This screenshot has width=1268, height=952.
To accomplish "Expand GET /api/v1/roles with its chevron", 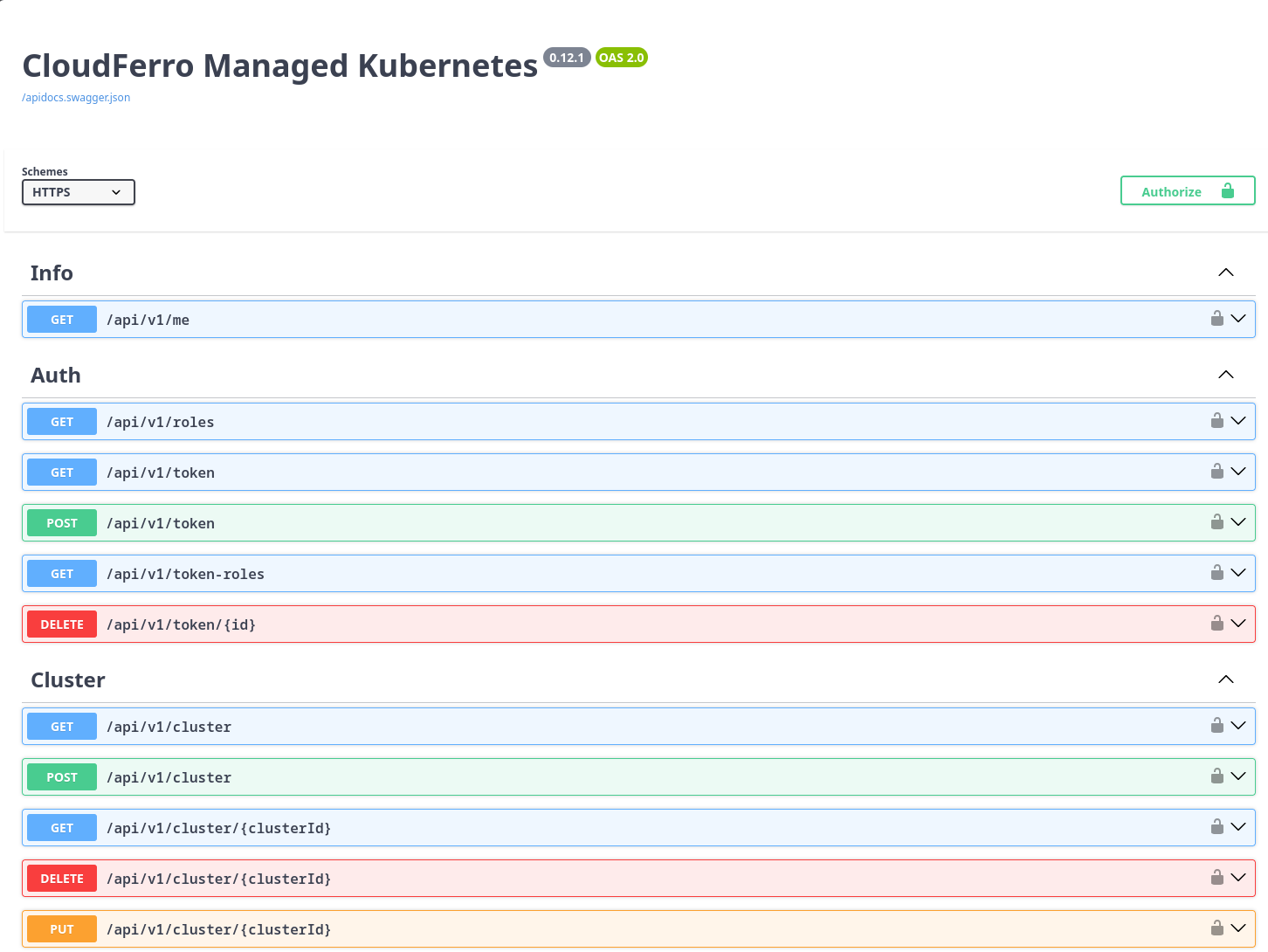I will click(1238, 421).
